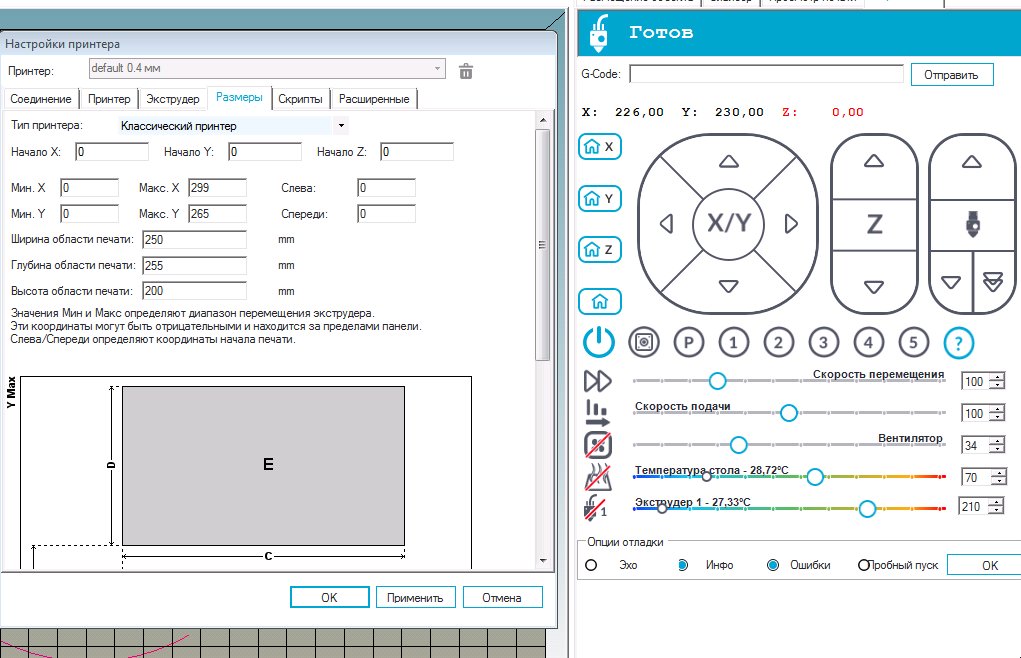Select the Эхо debug option
Screen dimensions: 1021x658
[591, 565]
